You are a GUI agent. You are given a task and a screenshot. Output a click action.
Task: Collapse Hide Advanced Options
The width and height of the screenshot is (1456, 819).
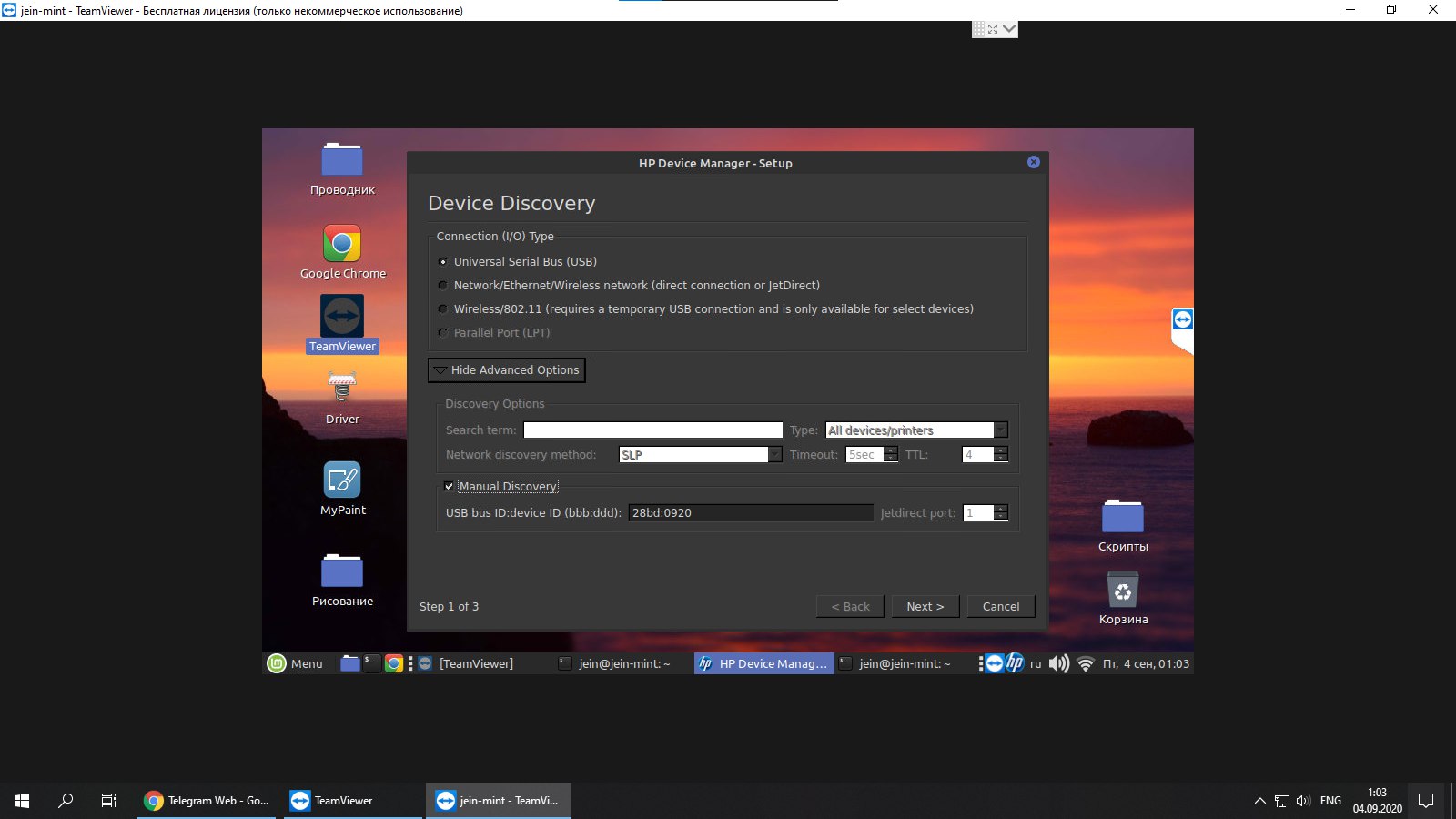click(506, 369)
